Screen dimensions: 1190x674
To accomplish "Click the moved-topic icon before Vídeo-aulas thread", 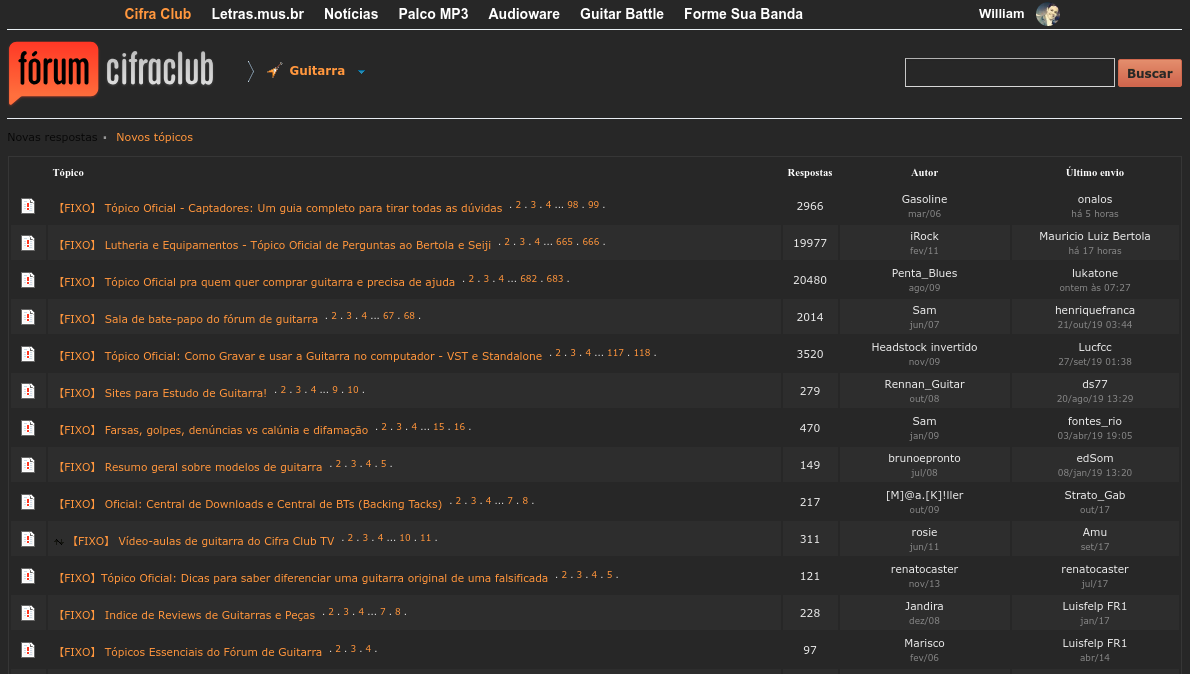I will click(59, 541).
